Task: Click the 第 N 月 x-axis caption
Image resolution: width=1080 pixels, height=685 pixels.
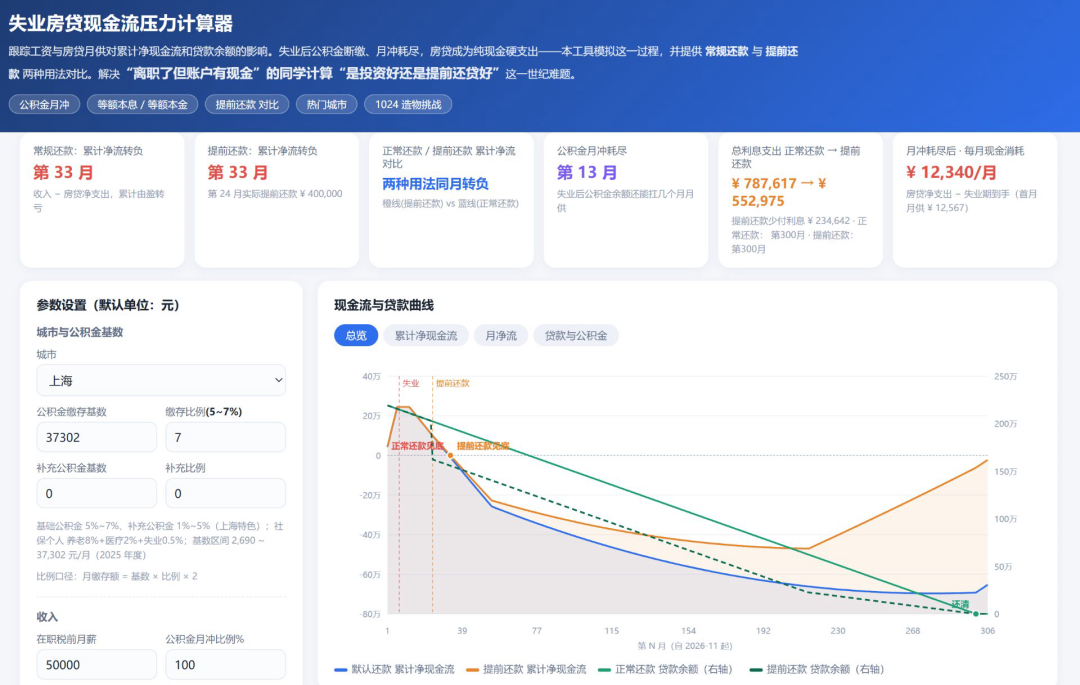Action: [685, 646]
